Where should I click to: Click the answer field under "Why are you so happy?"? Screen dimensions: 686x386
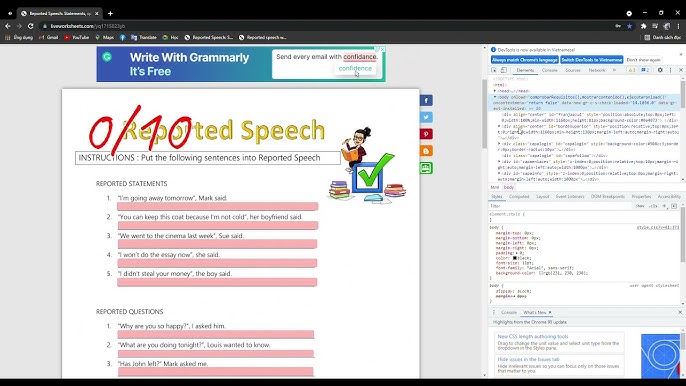pos(216,334)
